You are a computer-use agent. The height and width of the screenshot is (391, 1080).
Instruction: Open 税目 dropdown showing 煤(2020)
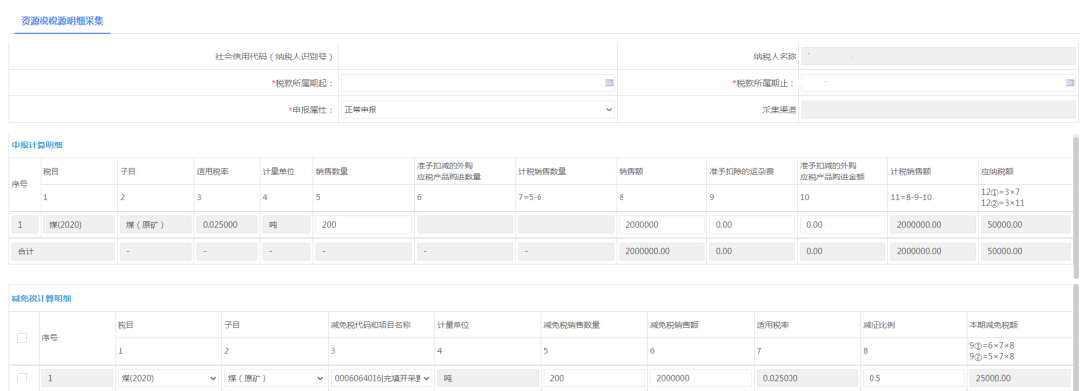167,378
